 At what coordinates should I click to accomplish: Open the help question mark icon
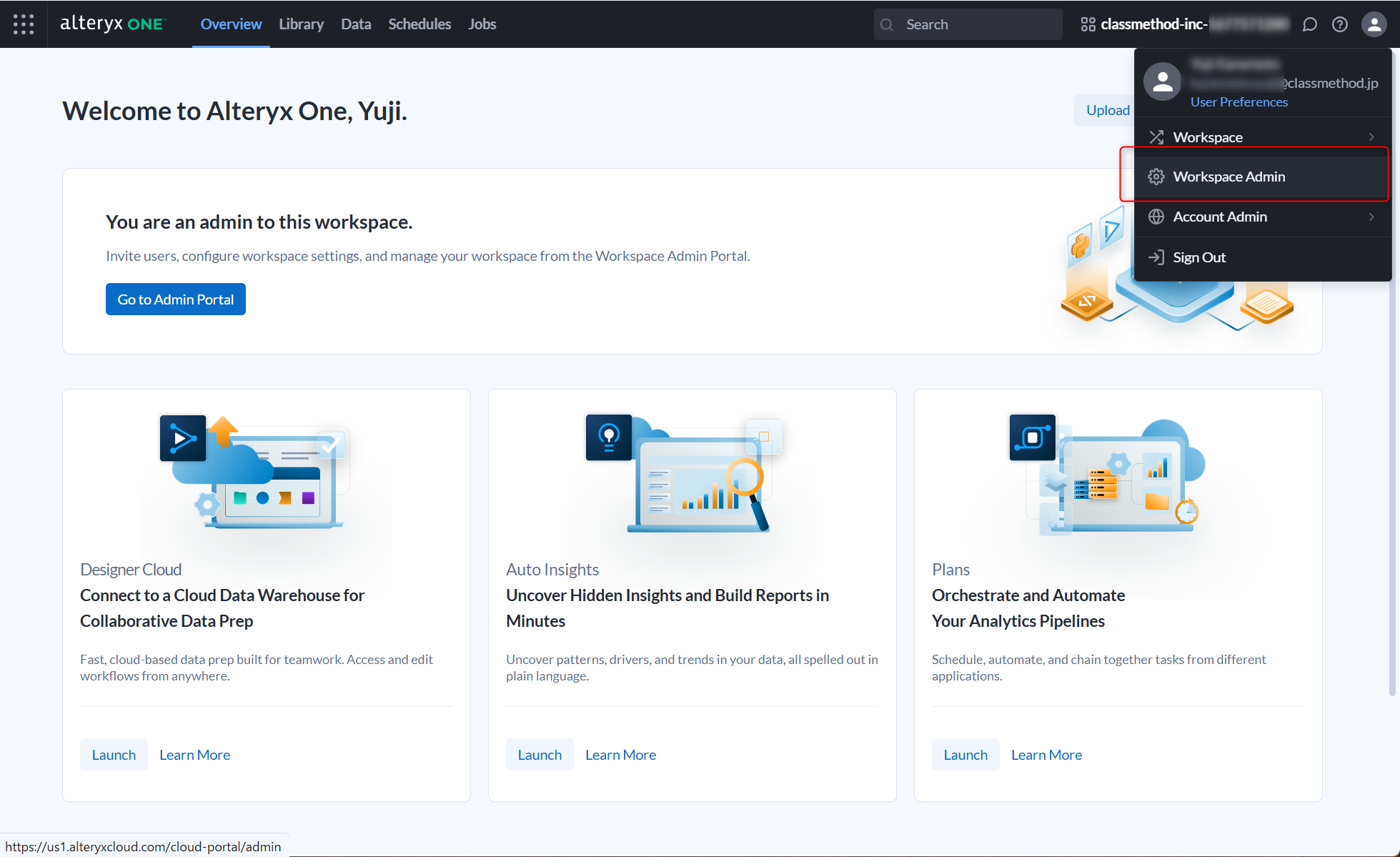coord(1340,24)
